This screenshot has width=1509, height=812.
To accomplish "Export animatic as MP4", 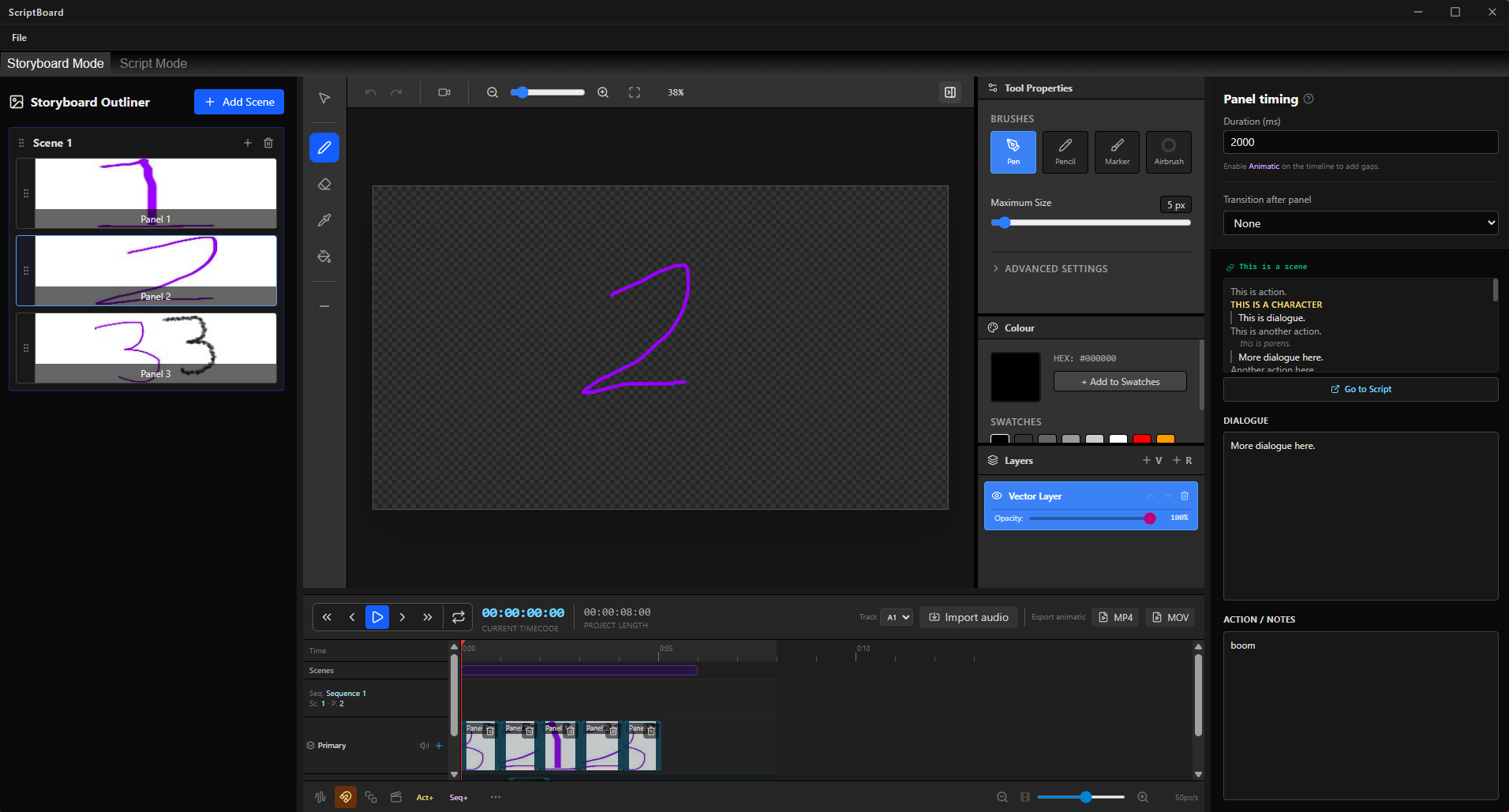I will [1115, 617].
